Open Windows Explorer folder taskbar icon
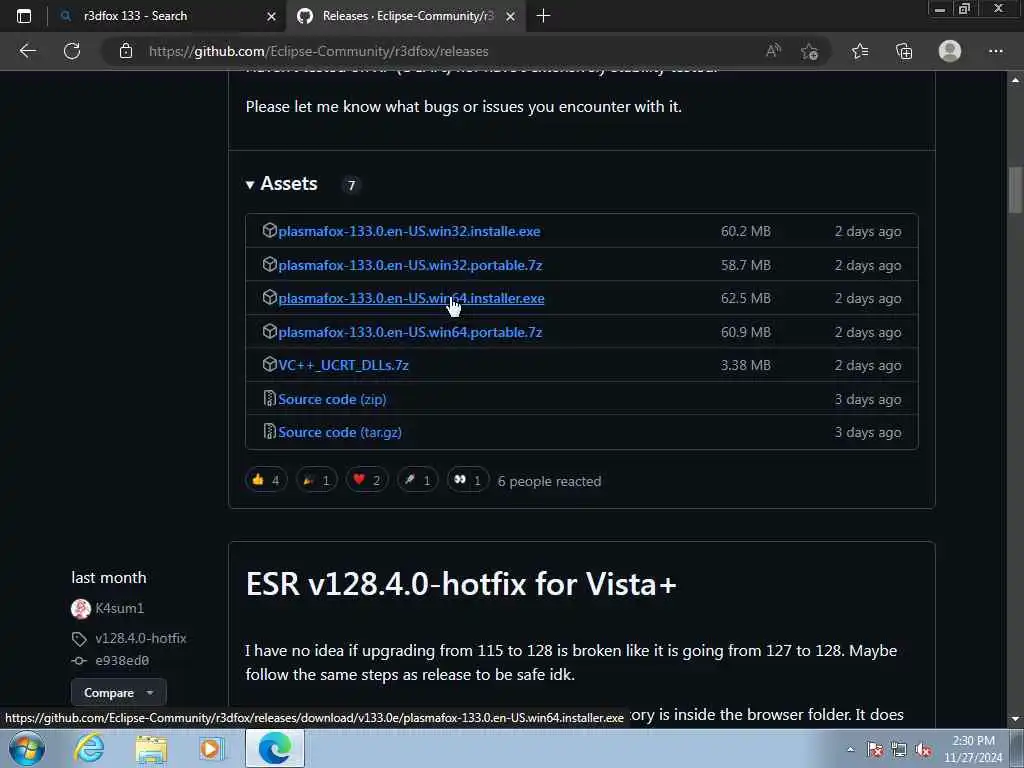 click(x=151, y=749)
